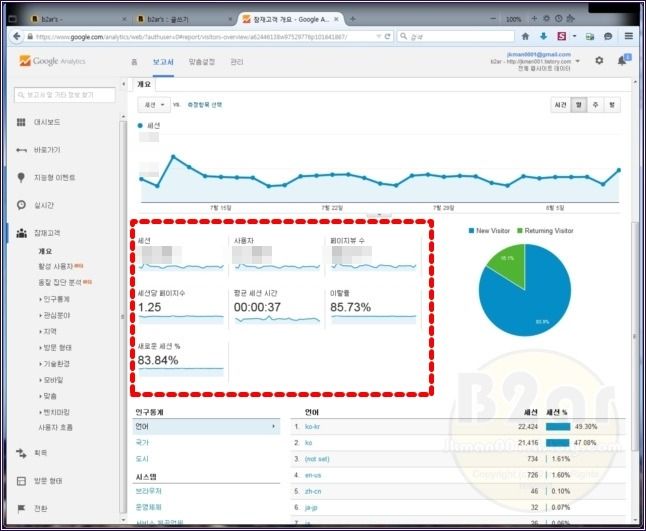The height and width of the screenshot is (531, 646).
Task: Open the chat bubble toolbar icon
Action: coord(608,36)
